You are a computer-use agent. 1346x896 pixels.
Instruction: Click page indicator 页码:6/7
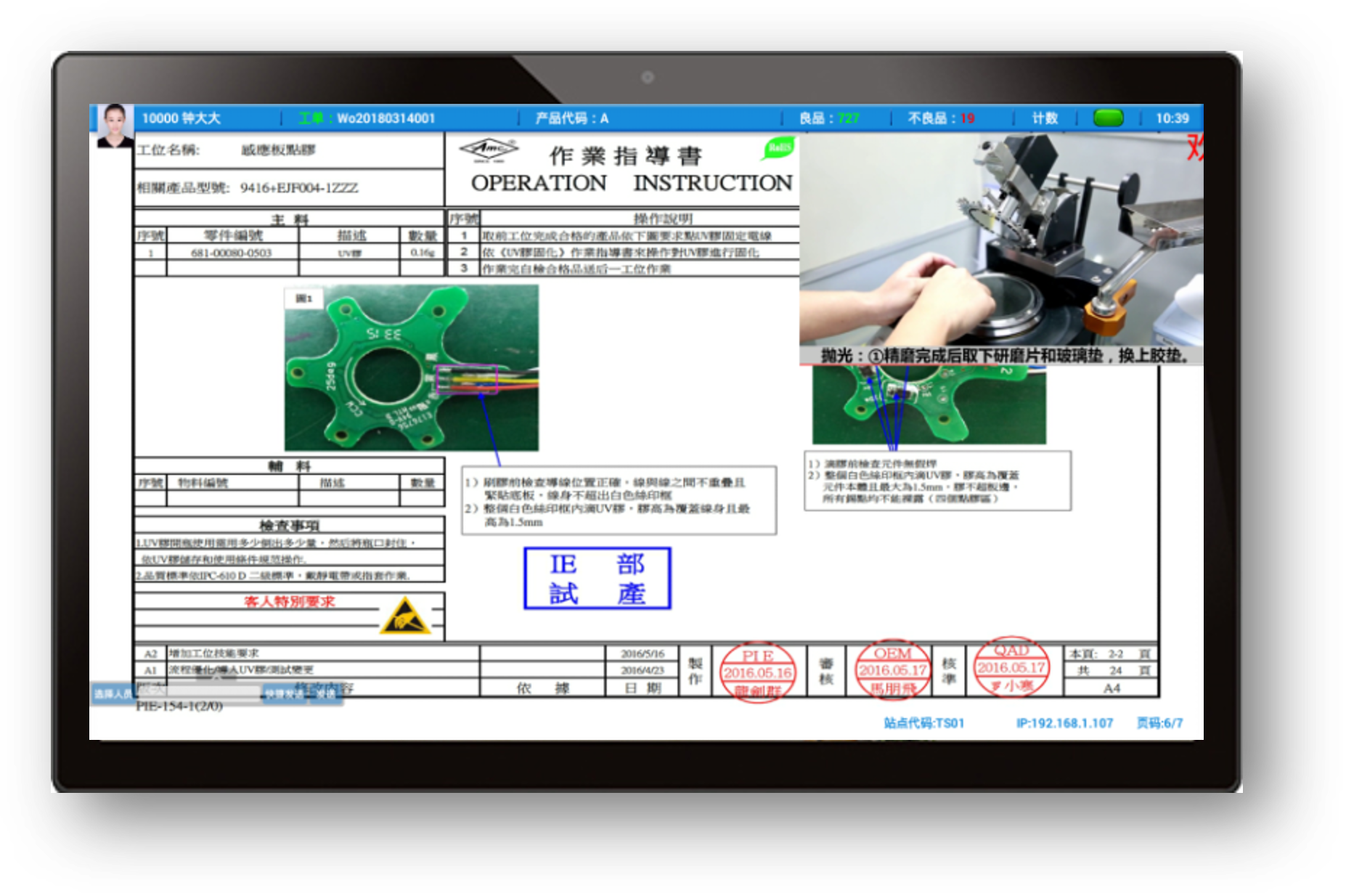1159,723
